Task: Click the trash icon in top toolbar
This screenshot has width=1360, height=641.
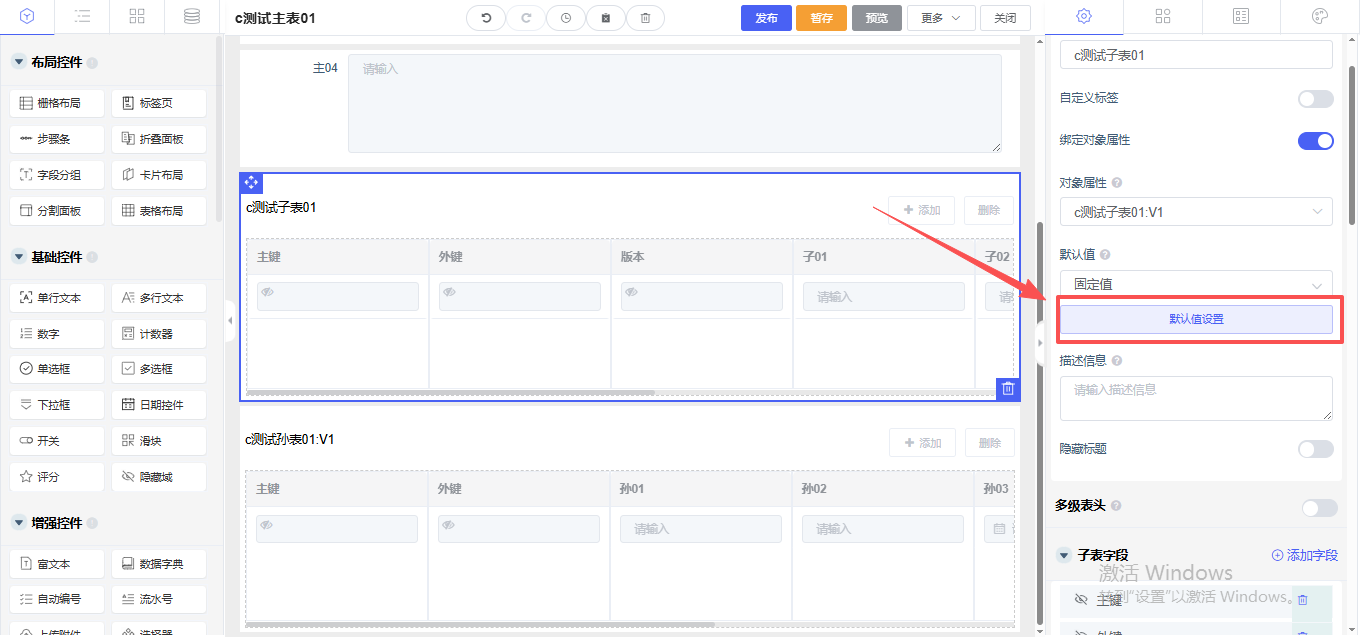Action: pos(645,18)
